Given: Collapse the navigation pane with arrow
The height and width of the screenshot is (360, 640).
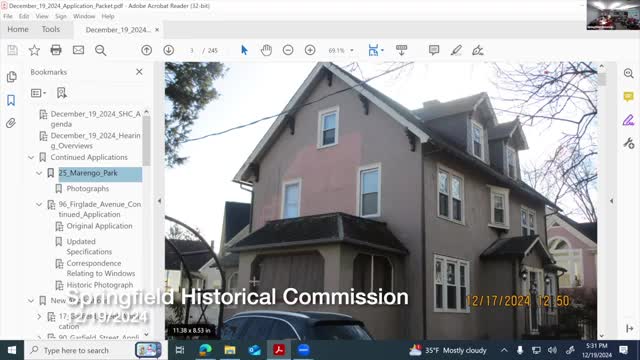Looking at the screenshot, I should pos(159,201).
